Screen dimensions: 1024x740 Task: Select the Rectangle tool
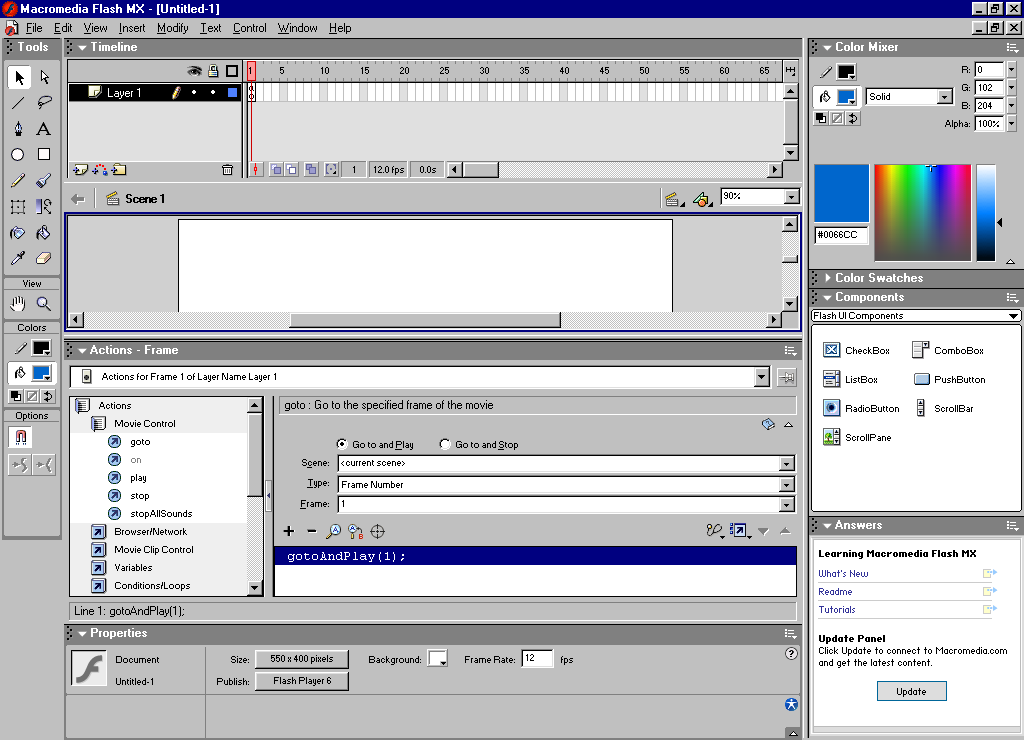pos(44,155)
